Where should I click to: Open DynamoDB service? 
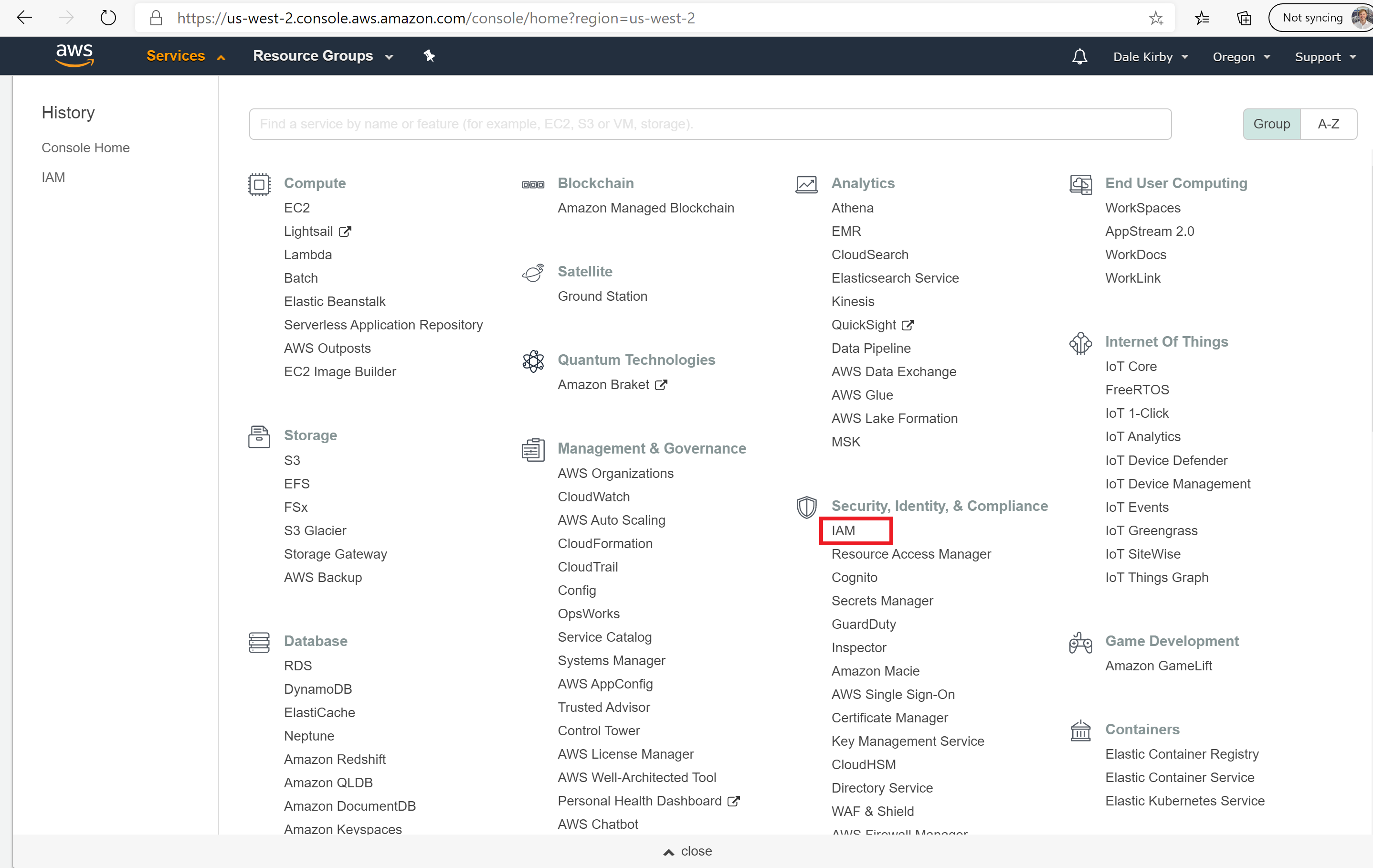(x=317, y=689)
